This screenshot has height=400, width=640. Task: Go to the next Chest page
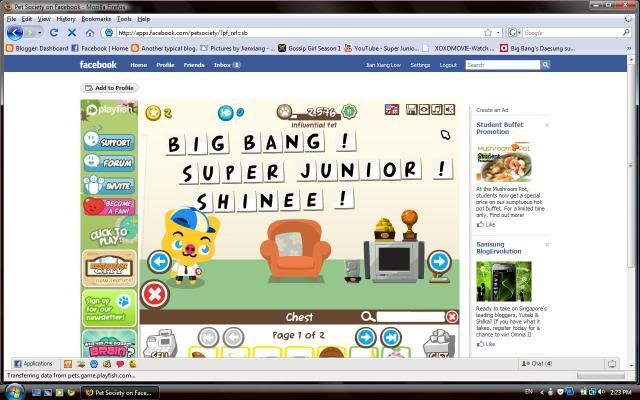(x=366, y=338)
